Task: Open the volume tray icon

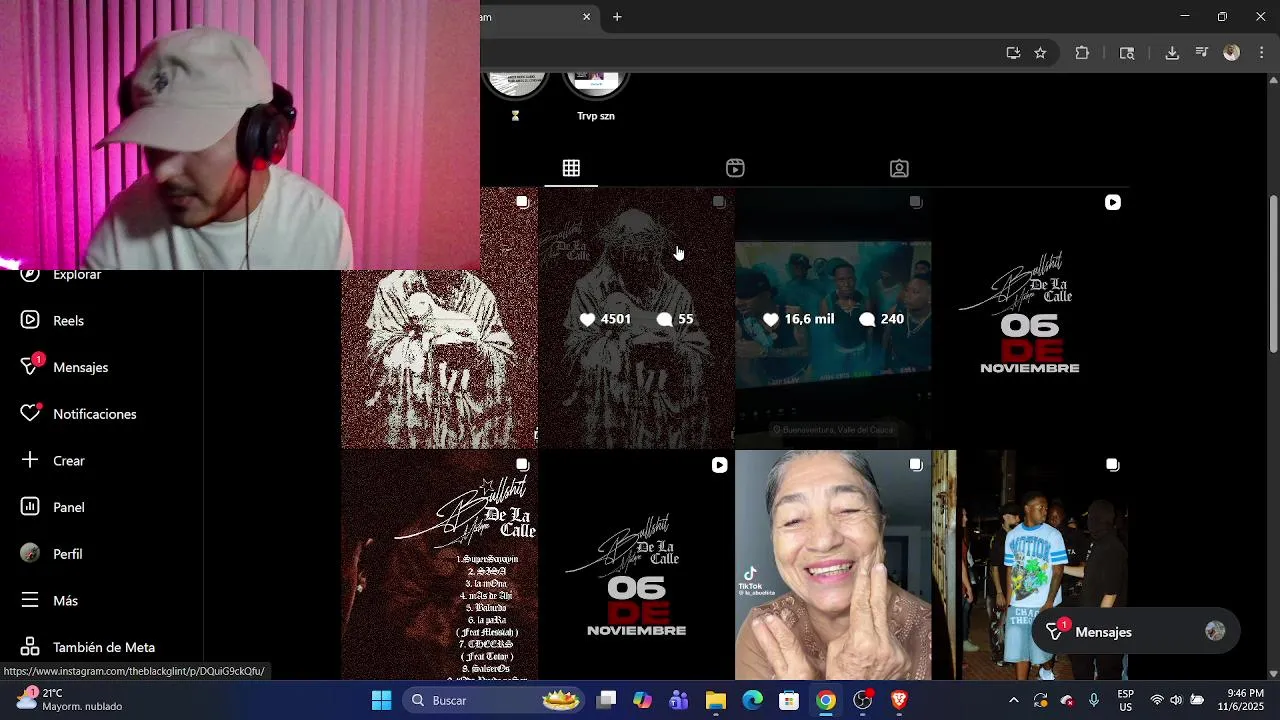Action: pos(1176,700)
